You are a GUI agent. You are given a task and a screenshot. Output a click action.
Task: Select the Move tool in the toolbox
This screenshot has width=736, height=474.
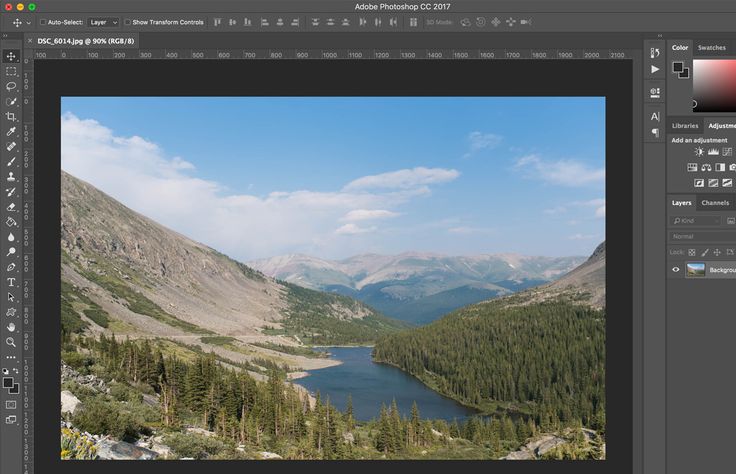(11, 56)
